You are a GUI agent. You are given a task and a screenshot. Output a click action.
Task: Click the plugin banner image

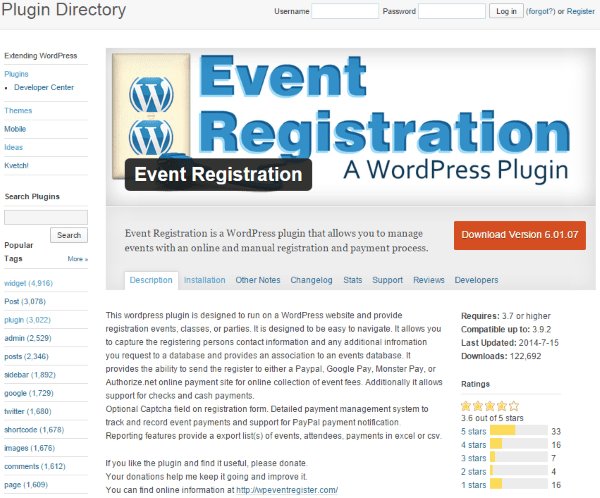[351, 127]
